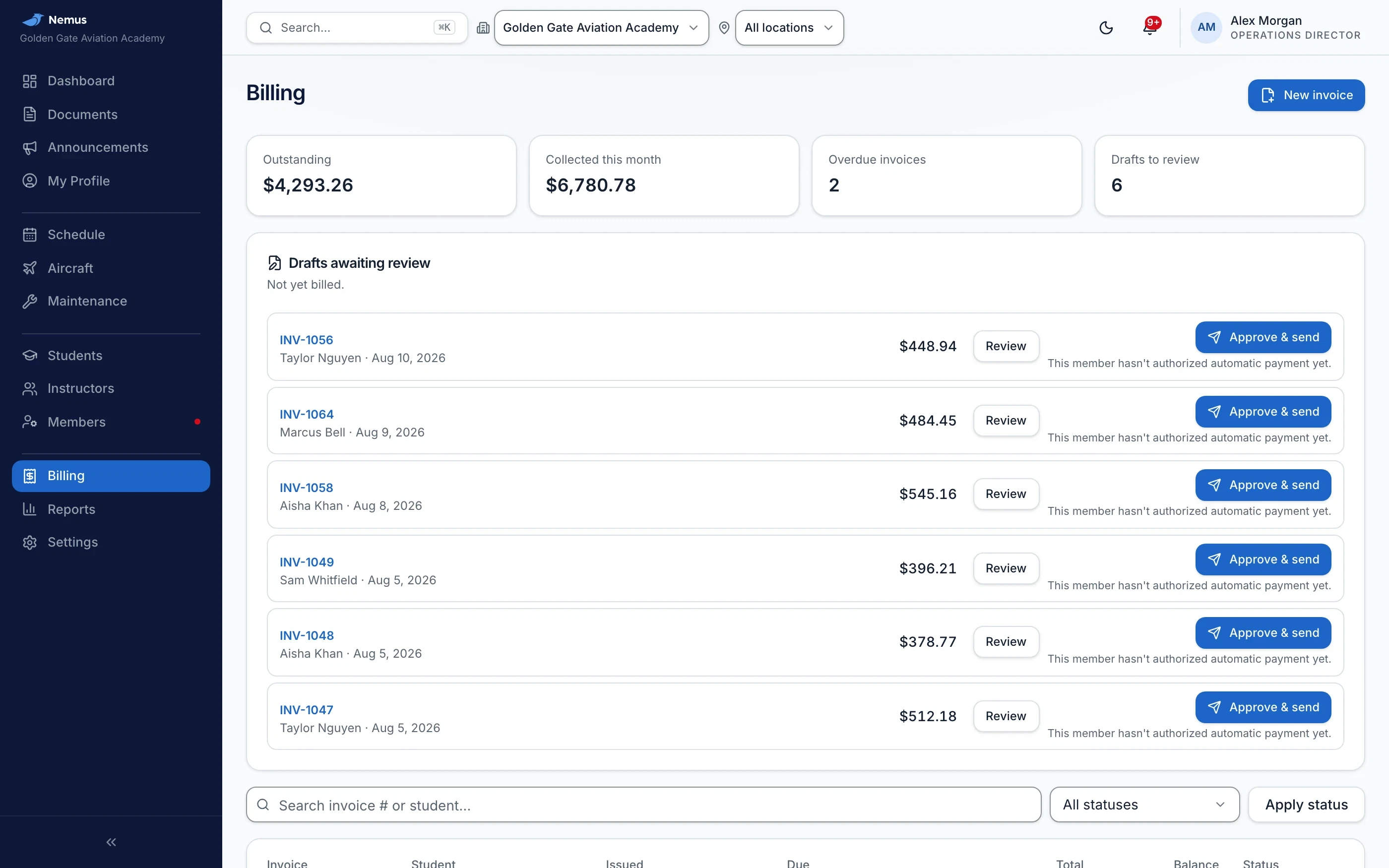
Task: Review invoice INV-1048
Action: tap(1006, 642)
